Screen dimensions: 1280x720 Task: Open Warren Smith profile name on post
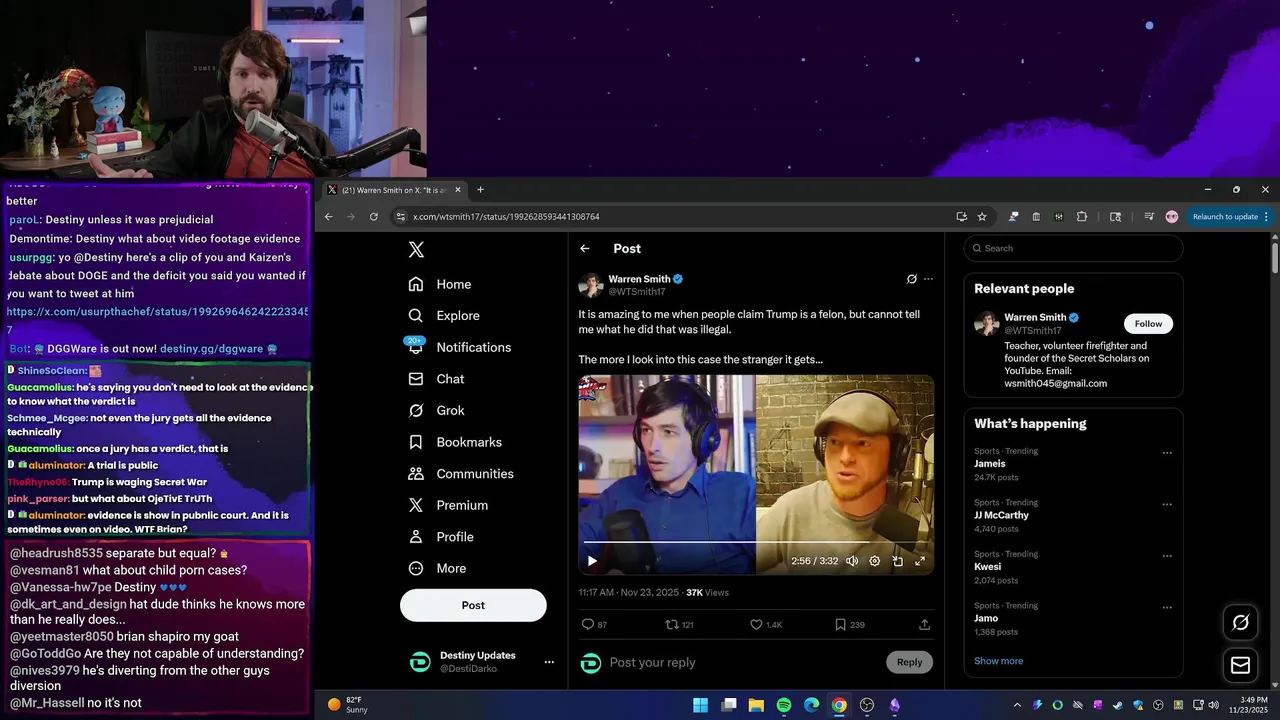[639, 279]
